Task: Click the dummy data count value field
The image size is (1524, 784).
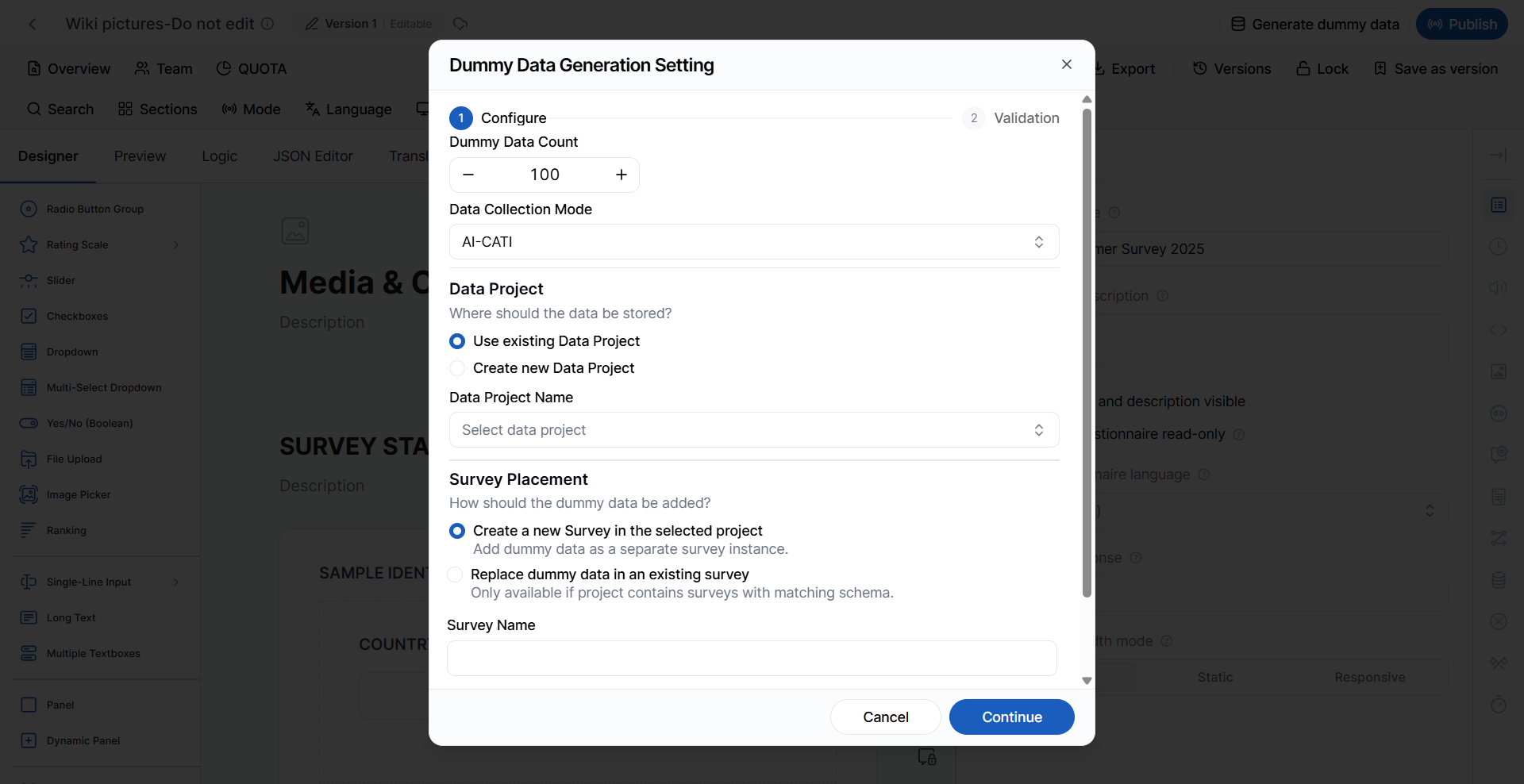Action: pyautogui.click(x=545, y=175)
